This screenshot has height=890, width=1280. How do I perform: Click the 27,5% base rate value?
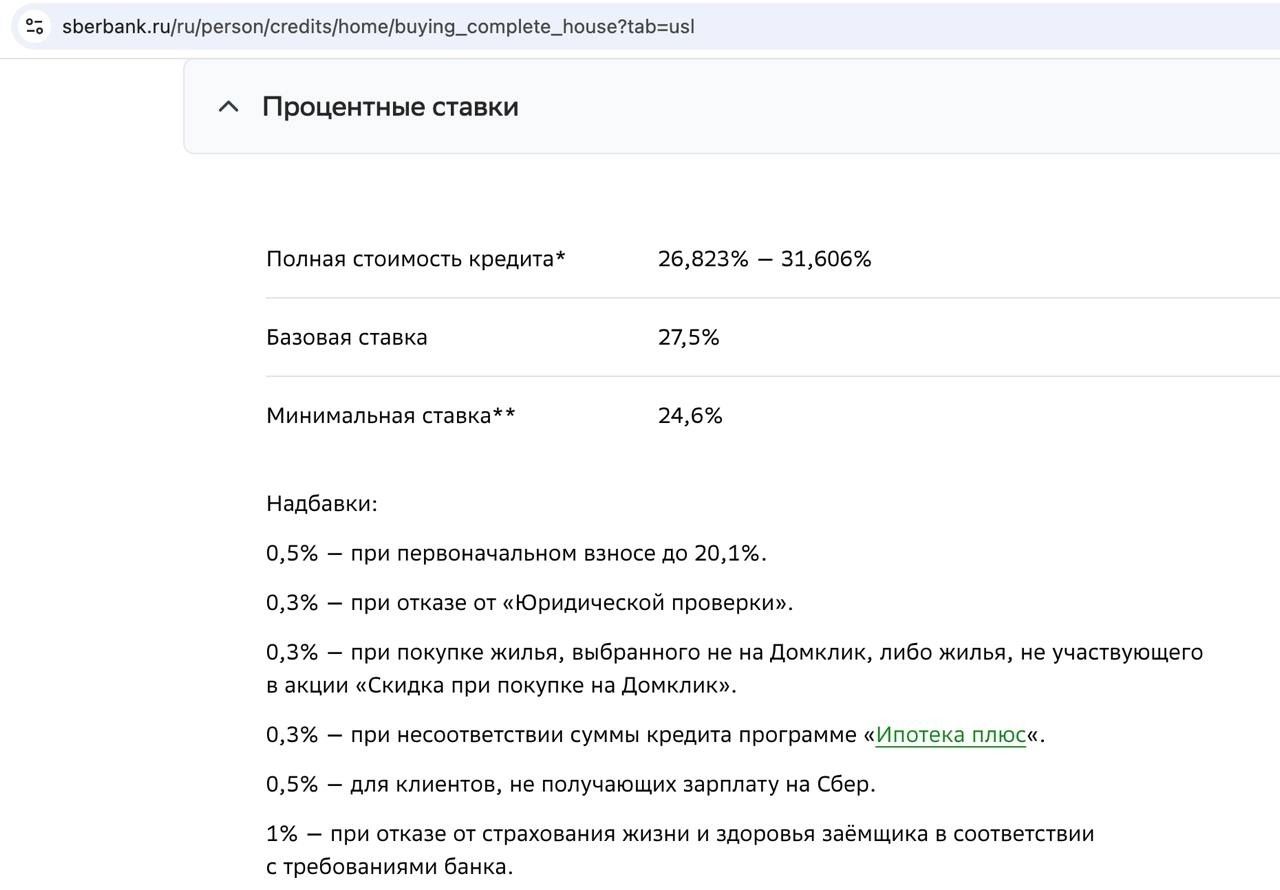pos(688,337)
